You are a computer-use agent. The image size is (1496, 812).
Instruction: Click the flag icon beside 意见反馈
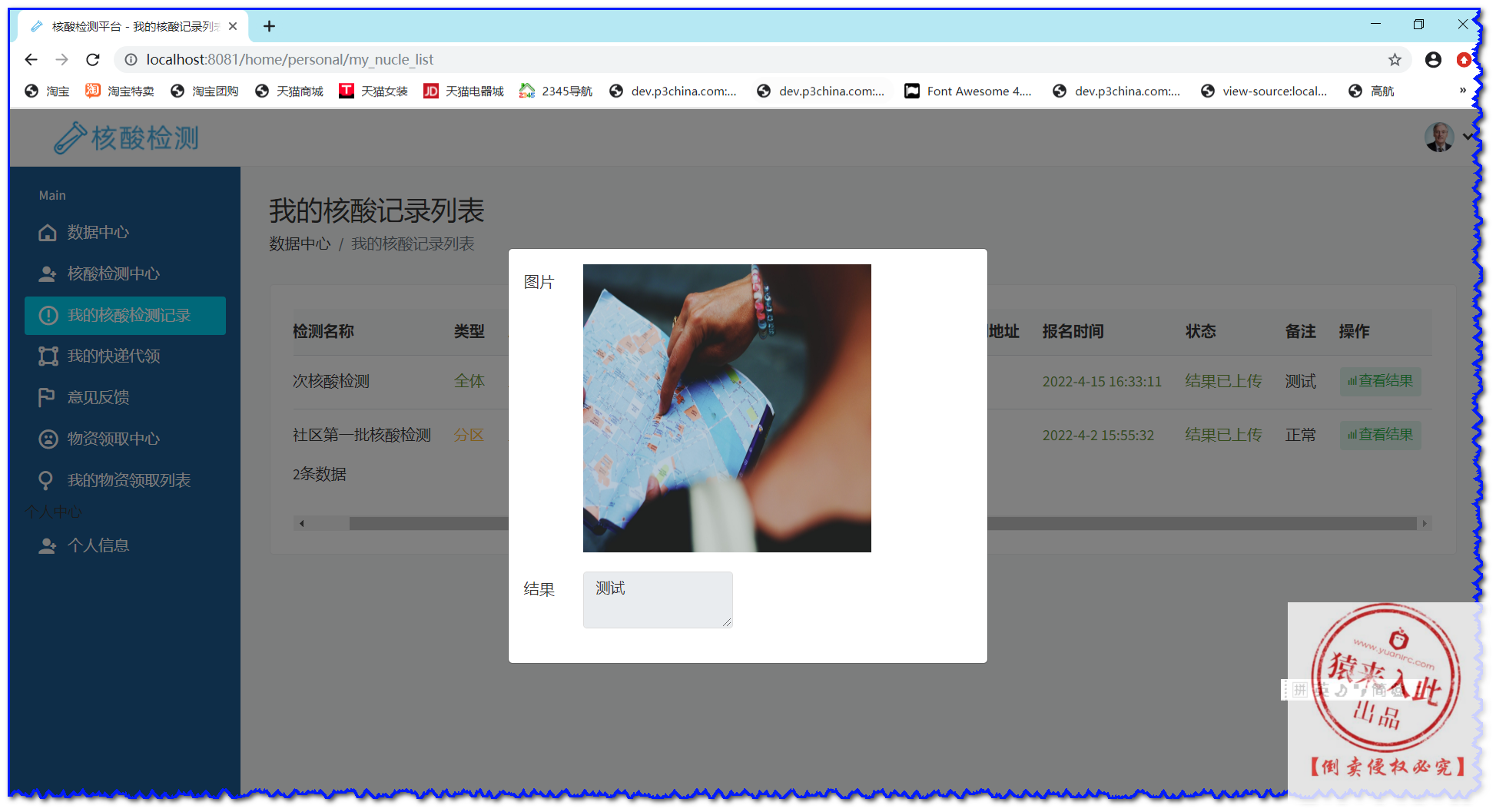46,397
